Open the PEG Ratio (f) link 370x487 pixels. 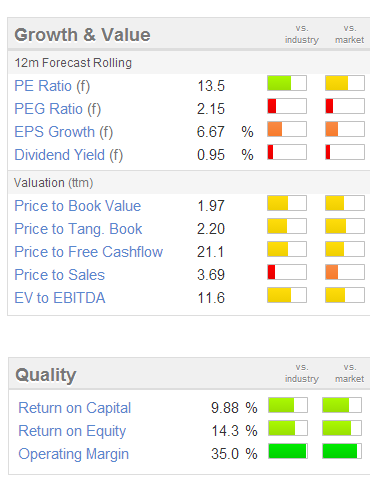coord(58,109)
